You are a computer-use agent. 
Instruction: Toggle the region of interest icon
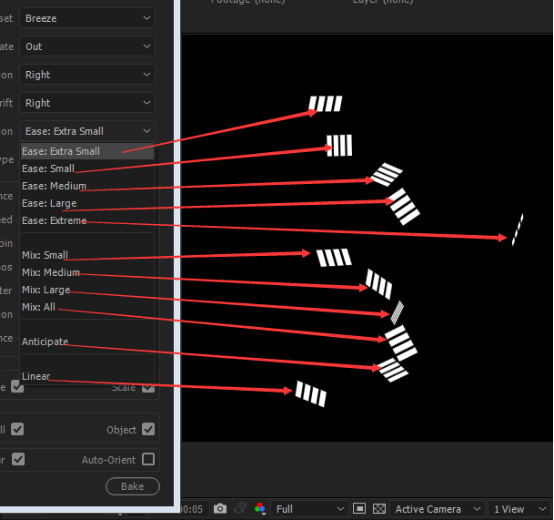point(359,509)
